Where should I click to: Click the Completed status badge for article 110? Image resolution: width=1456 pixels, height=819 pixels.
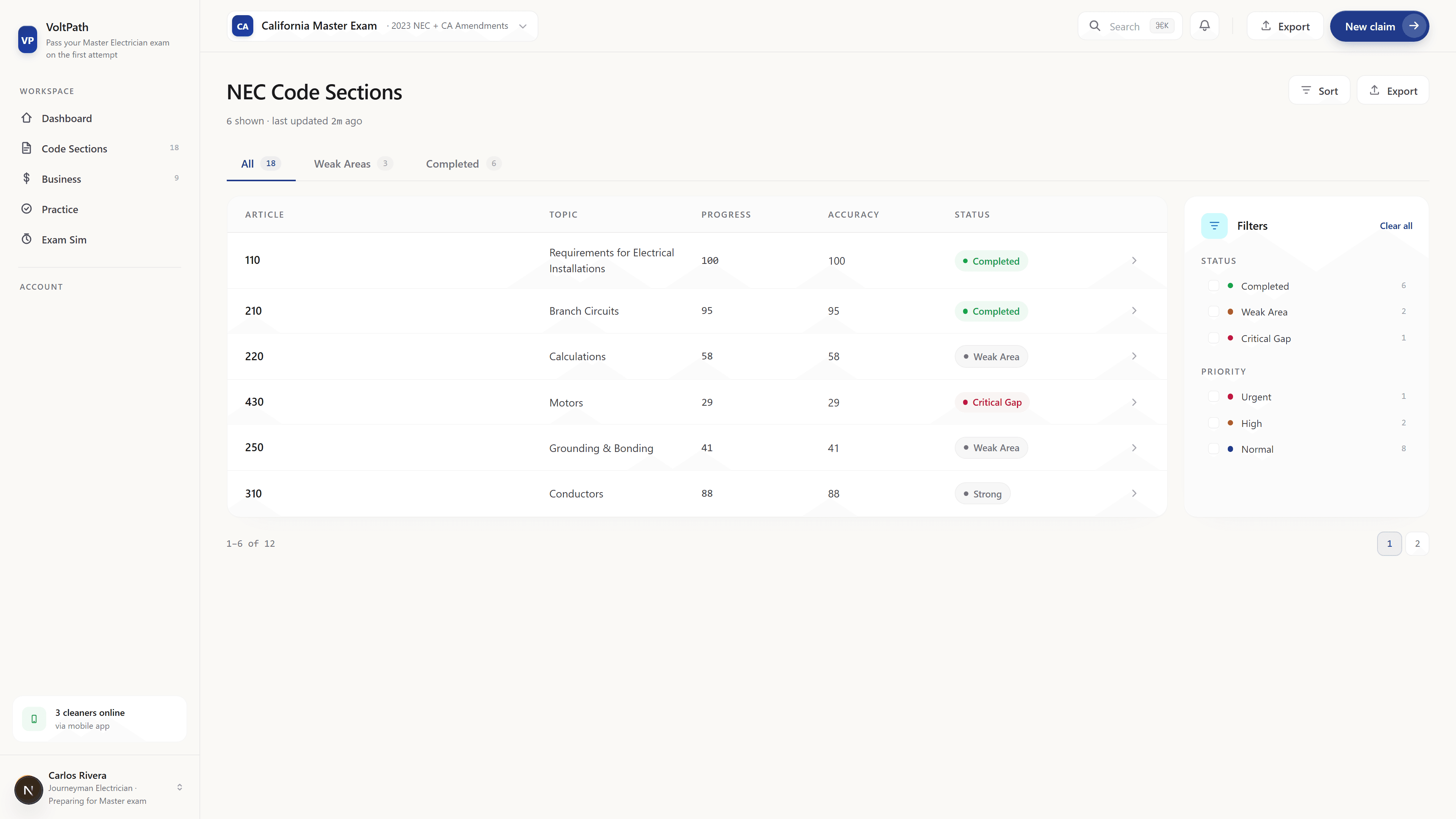(x=991, y=260)
